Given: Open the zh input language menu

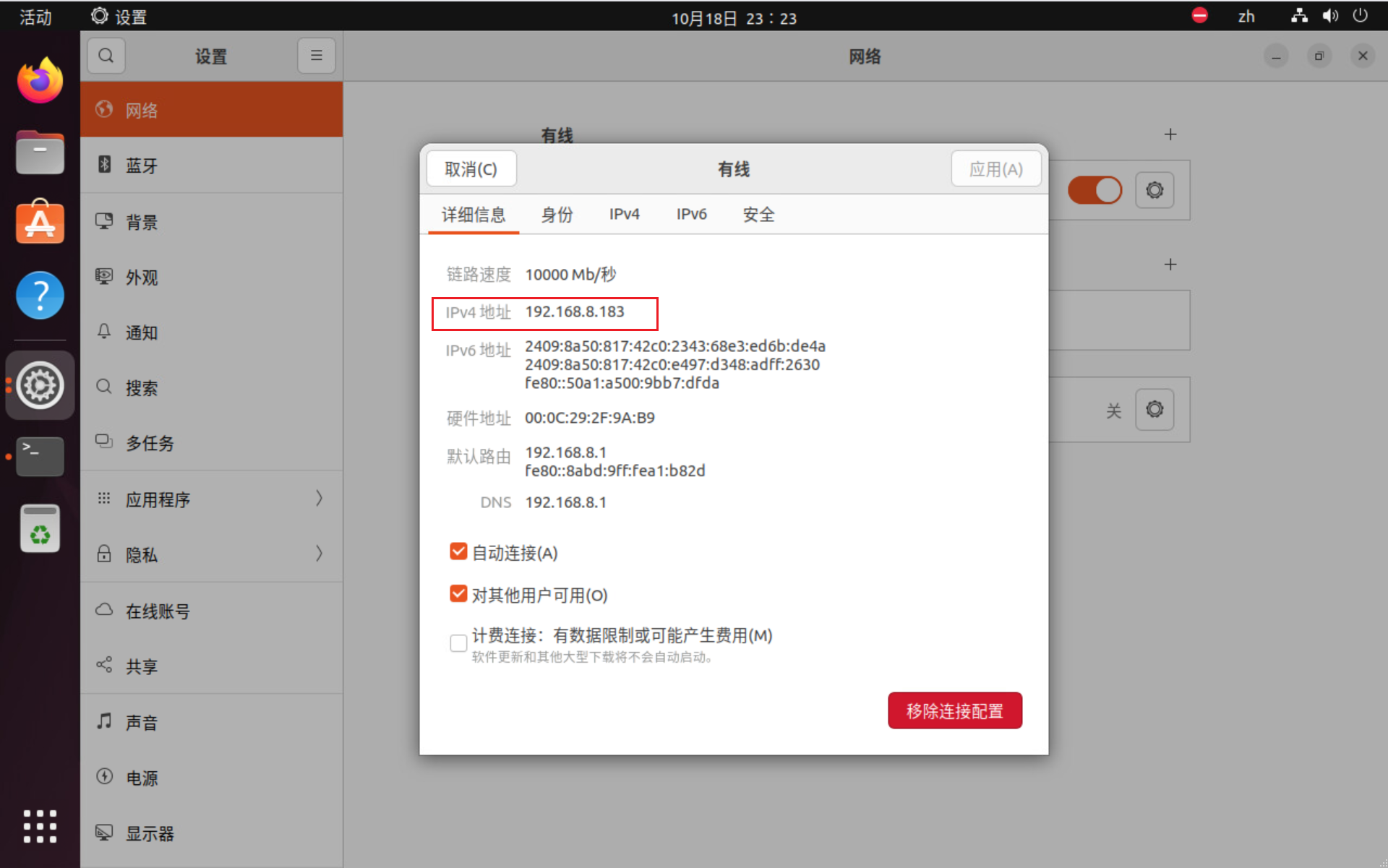Looking at the screenshot, I should click(x=1246, y=16).
